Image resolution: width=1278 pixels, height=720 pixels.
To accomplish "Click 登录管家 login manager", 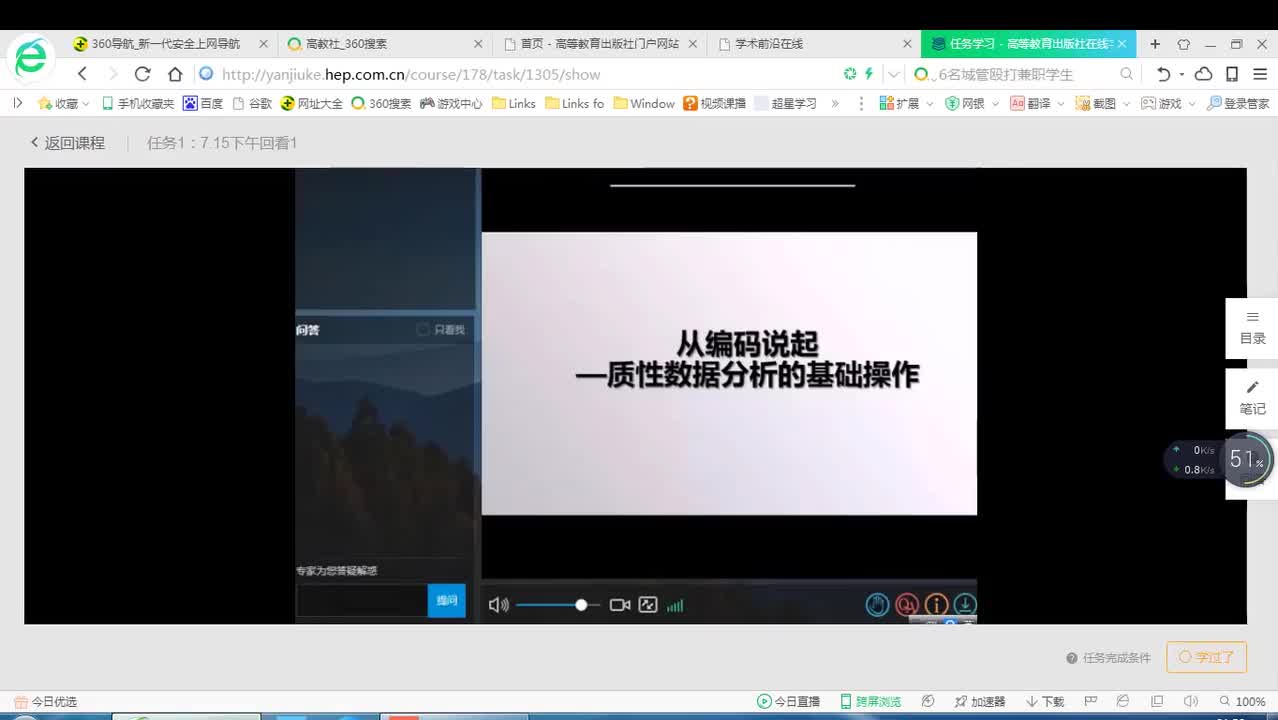I will pos(1238,103).
